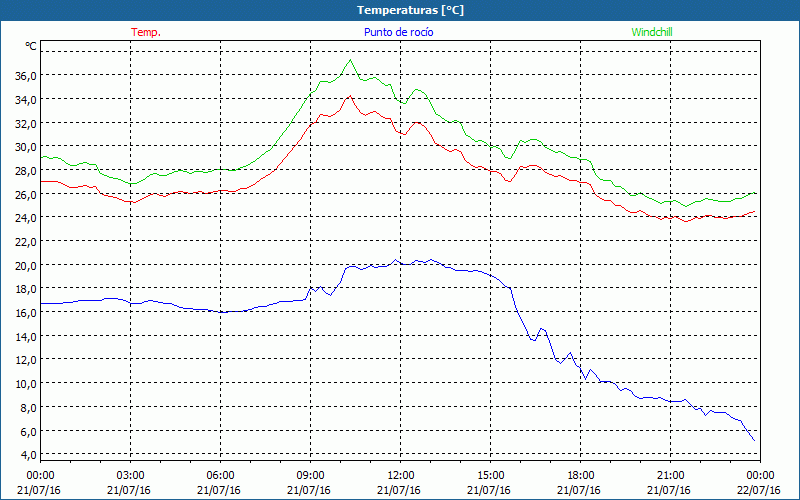Click the Punto de rocío legend label

pyautogui.click(x=398, y=32)
